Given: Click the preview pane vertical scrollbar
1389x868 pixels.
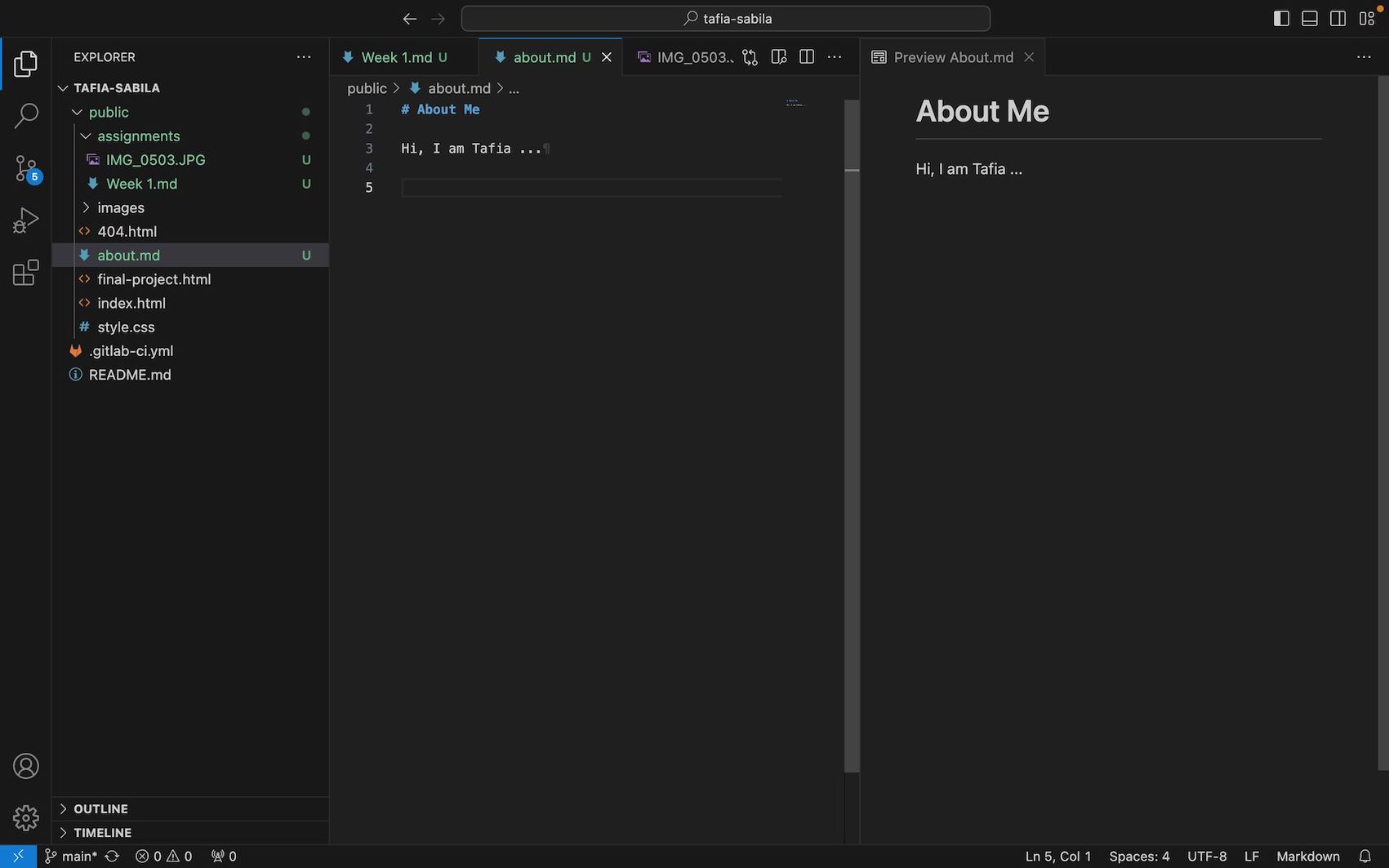Looking at the screenshot, I should (1382, 422).
